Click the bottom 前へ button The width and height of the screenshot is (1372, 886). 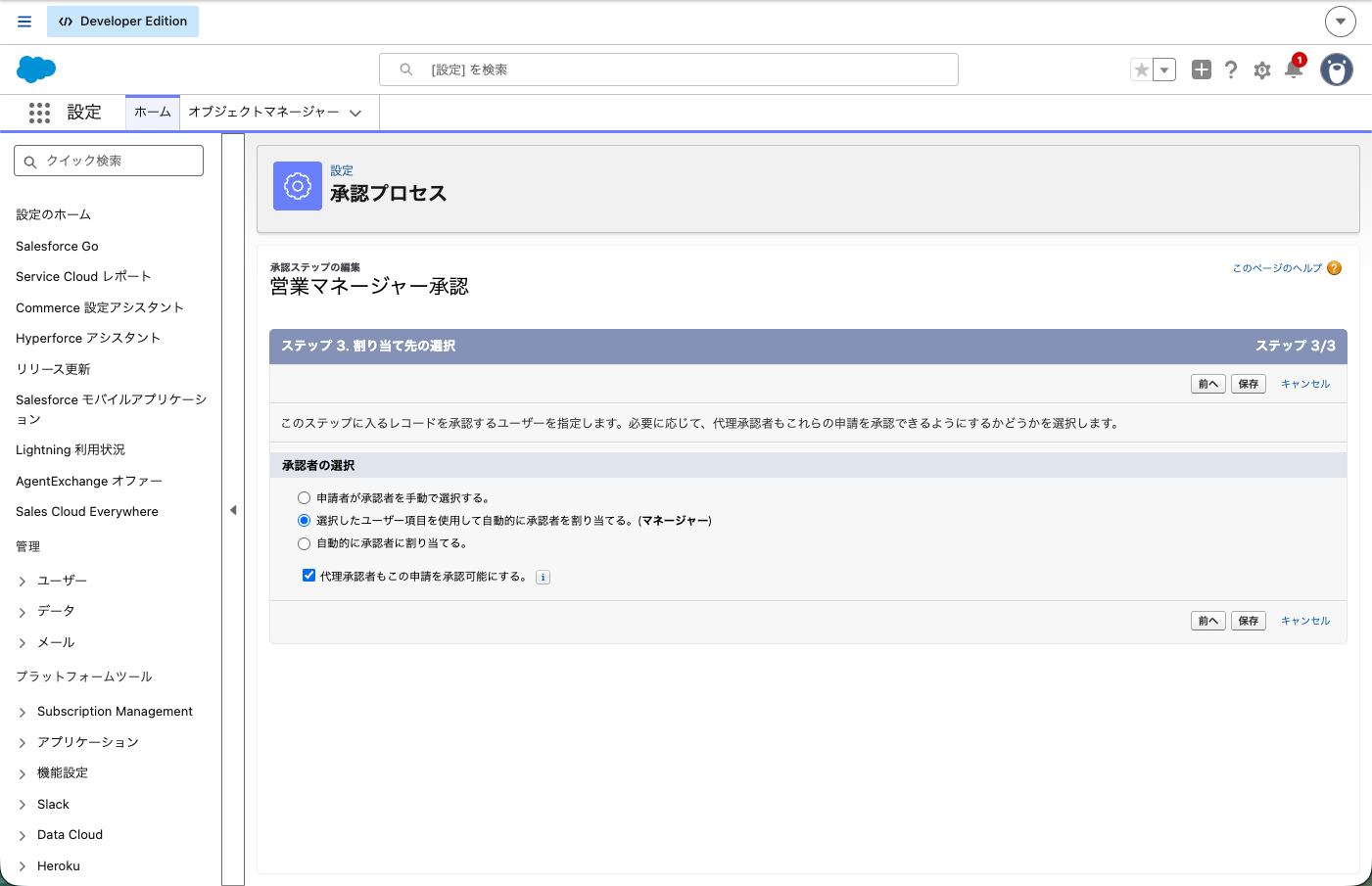[x=1208, y=621]
